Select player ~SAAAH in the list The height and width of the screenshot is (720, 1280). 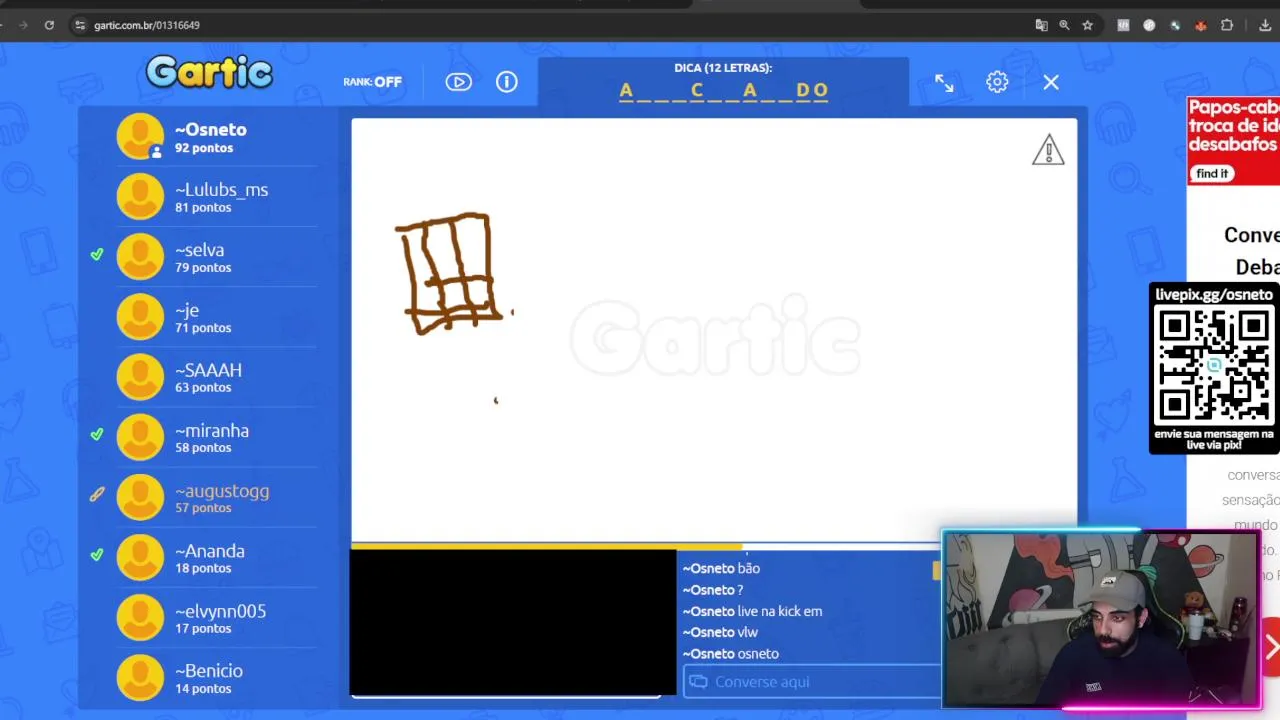click(x=217, y=377)
